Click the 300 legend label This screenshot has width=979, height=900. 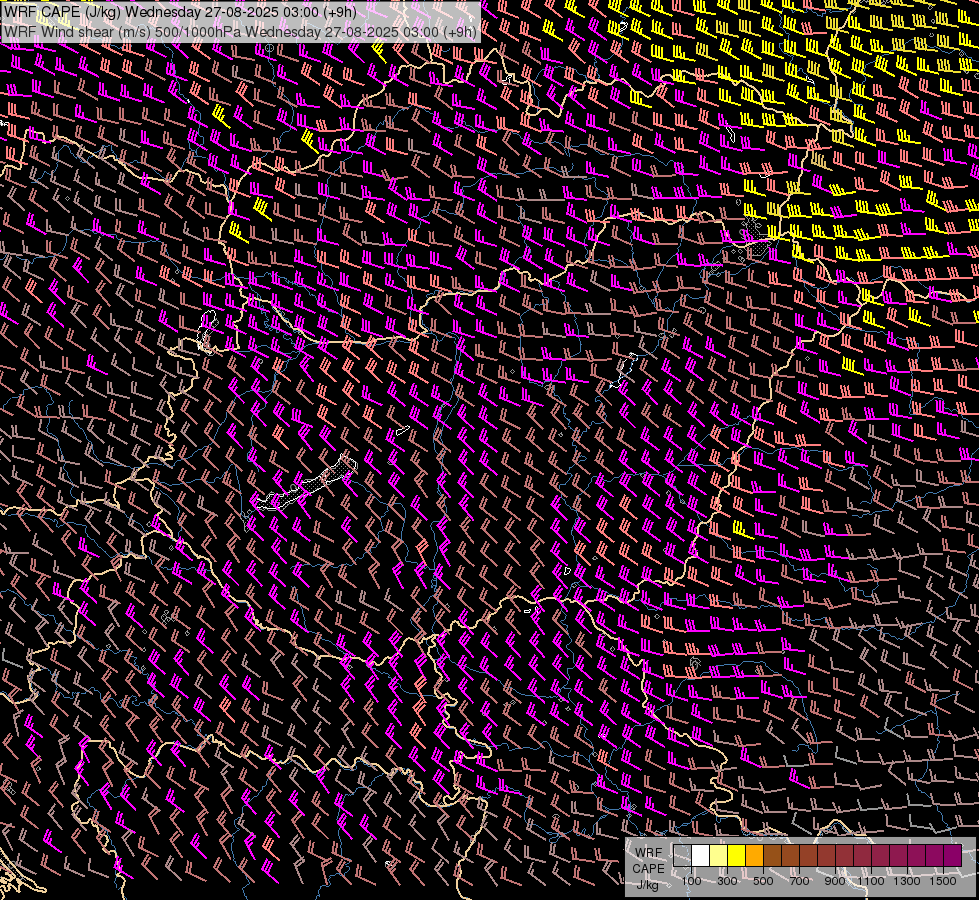click(727, 881)
